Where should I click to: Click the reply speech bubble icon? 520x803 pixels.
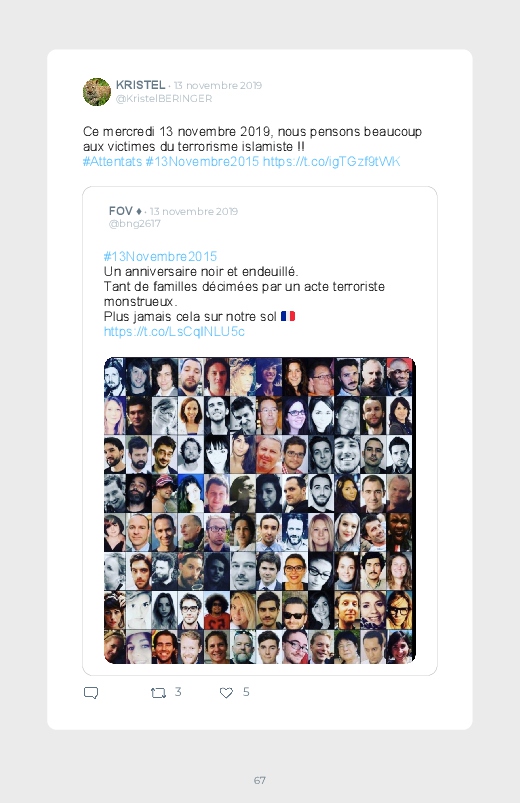click(x=91, y=693)
